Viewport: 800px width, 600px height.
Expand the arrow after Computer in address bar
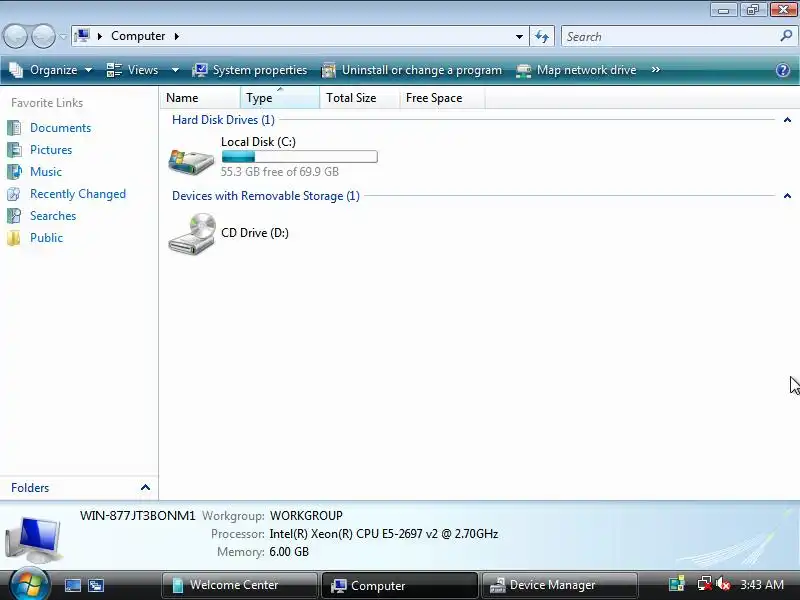177,36
